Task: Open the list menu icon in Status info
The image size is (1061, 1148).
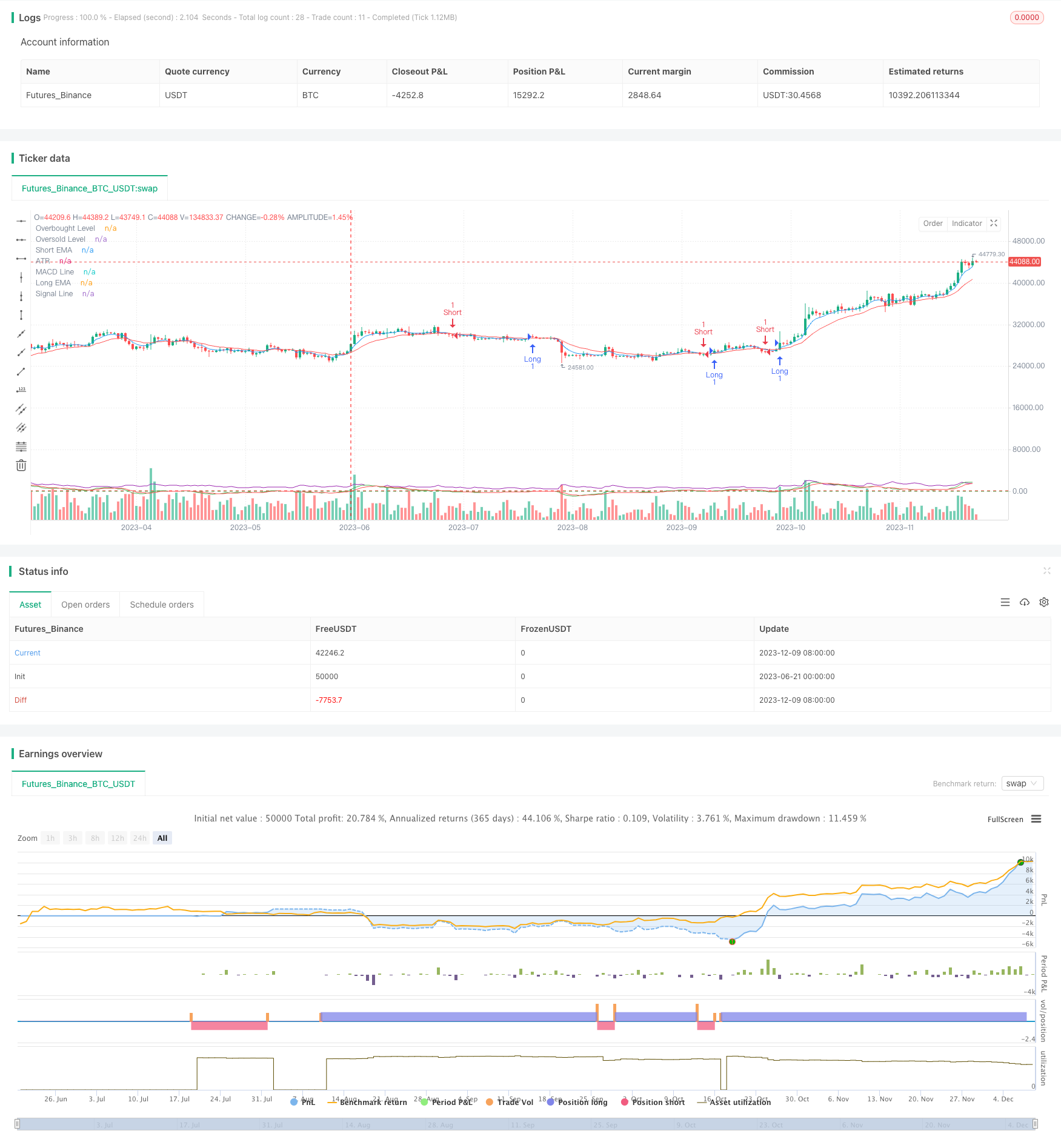Action: click(1005, 602)
